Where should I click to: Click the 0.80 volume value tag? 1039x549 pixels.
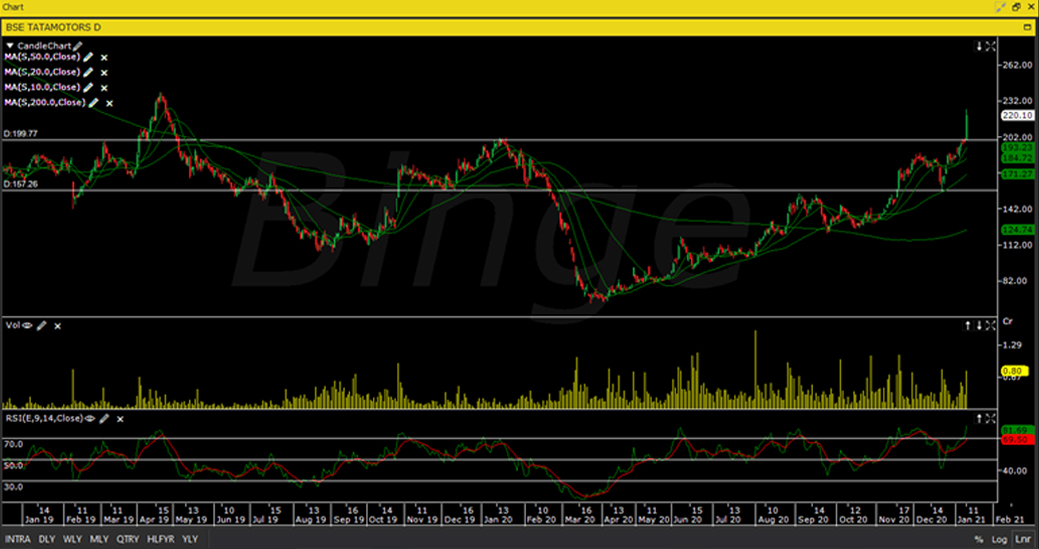(x=1015, y=371)
